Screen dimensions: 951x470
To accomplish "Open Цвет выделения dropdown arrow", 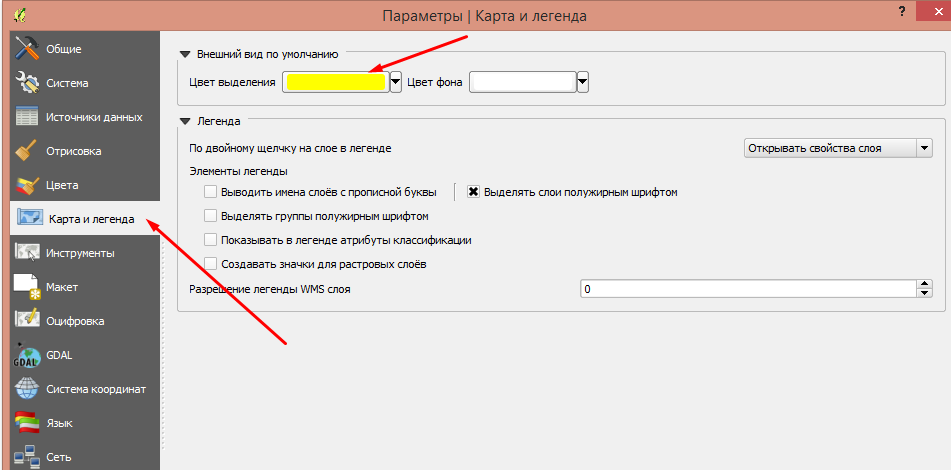I will pyautogui.click(x=396, y=82).
